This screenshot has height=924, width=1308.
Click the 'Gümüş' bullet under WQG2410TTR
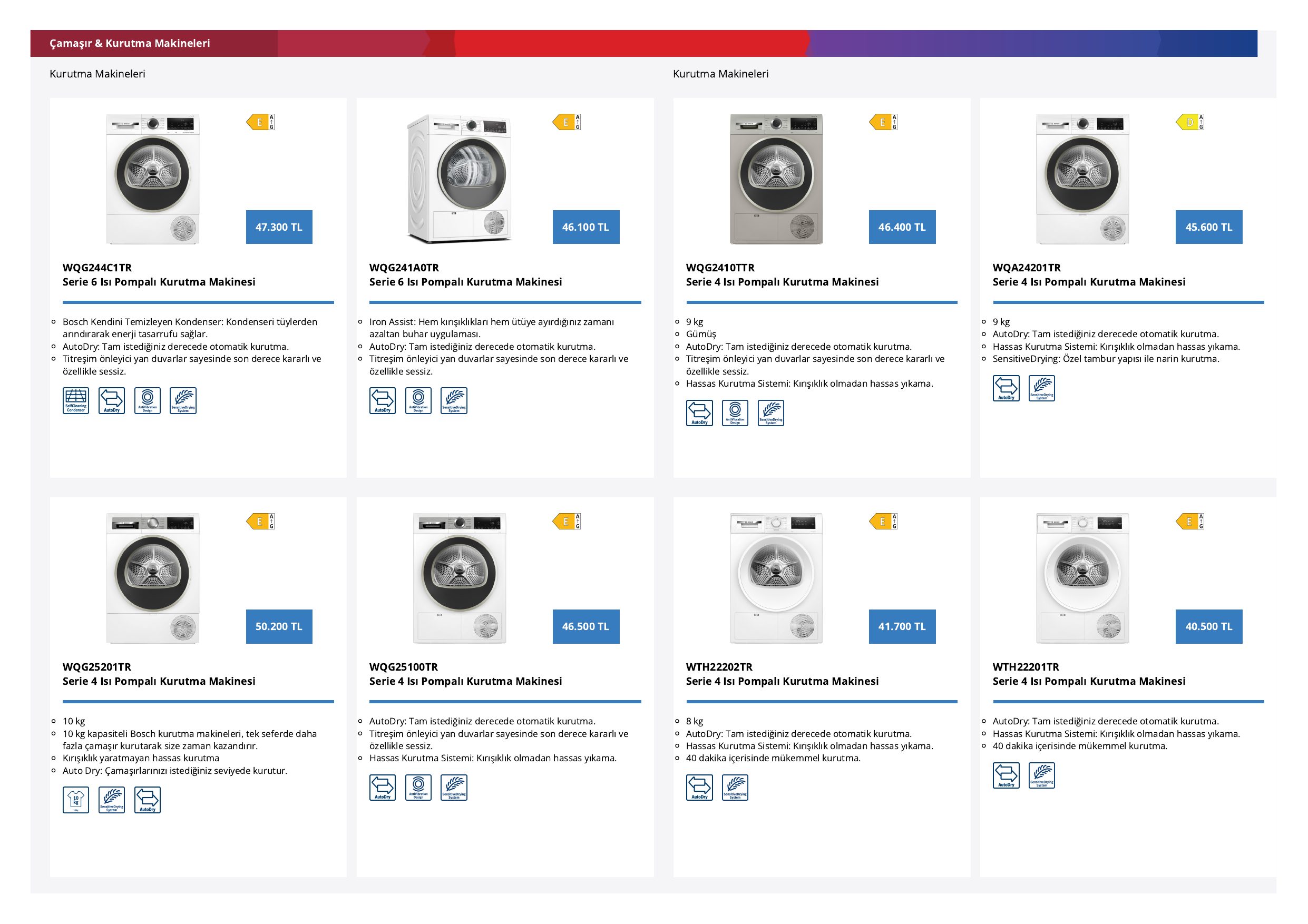coord(701,334)
